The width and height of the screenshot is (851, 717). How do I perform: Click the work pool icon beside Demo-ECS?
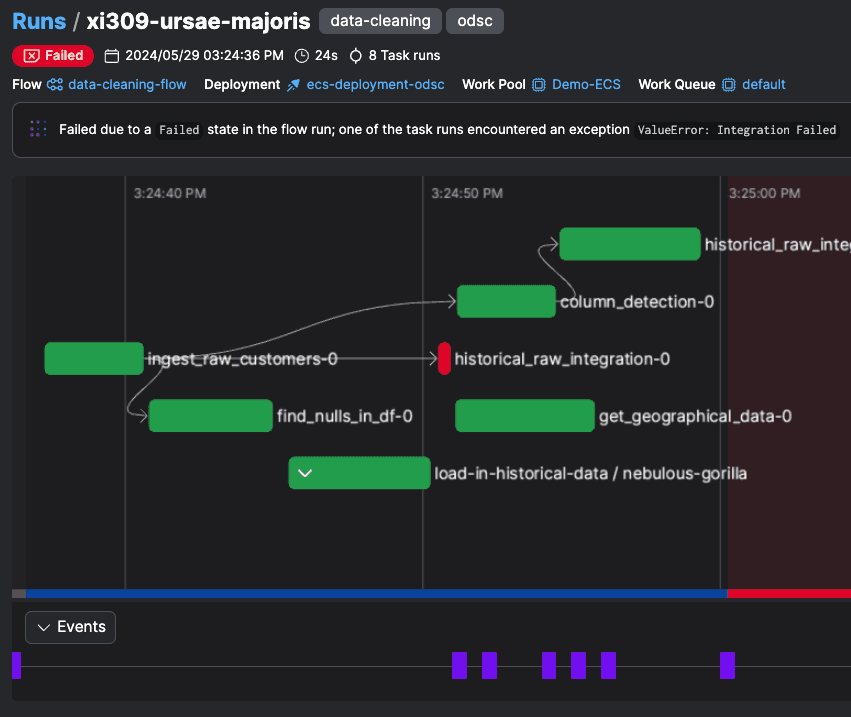click(539, 85)
